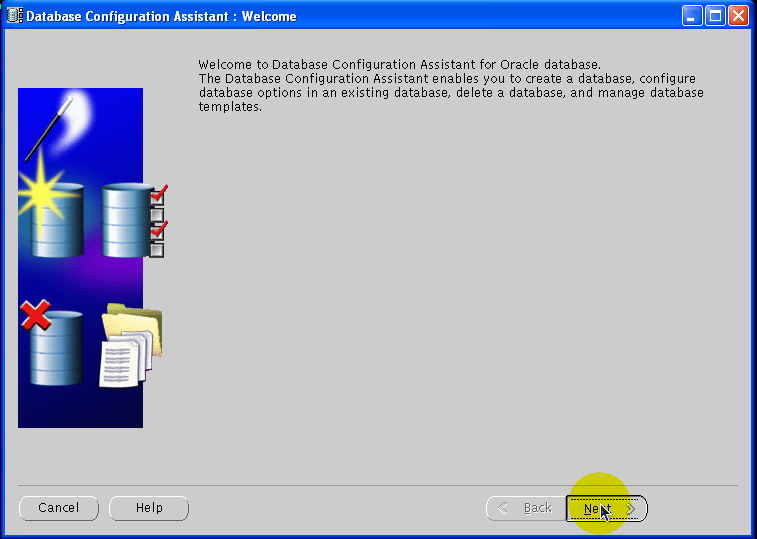Click the grayed-out Back button

[x=526, y=508]
